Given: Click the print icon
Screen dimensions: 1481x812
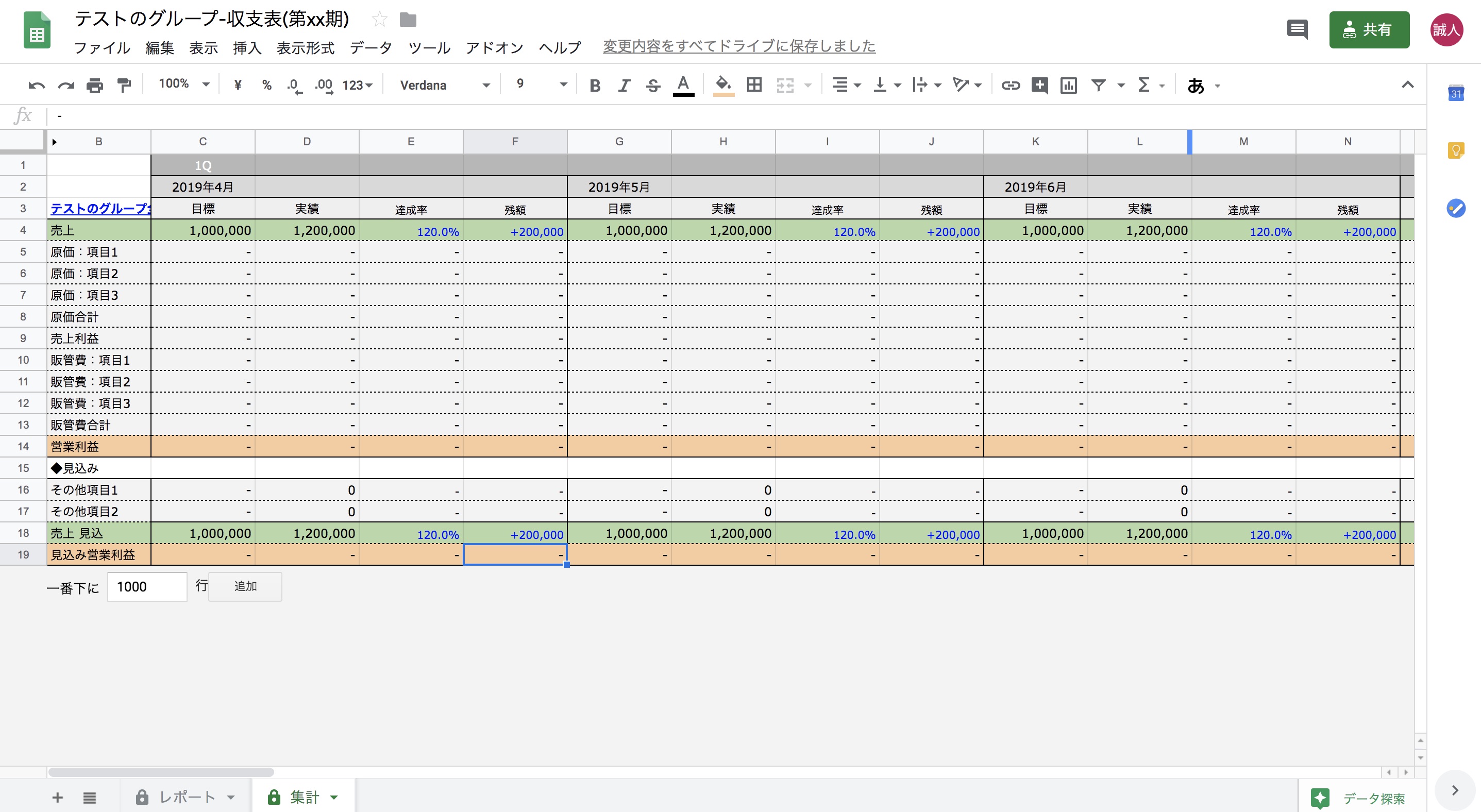Looking at the screenshot, I should [95, 86].
